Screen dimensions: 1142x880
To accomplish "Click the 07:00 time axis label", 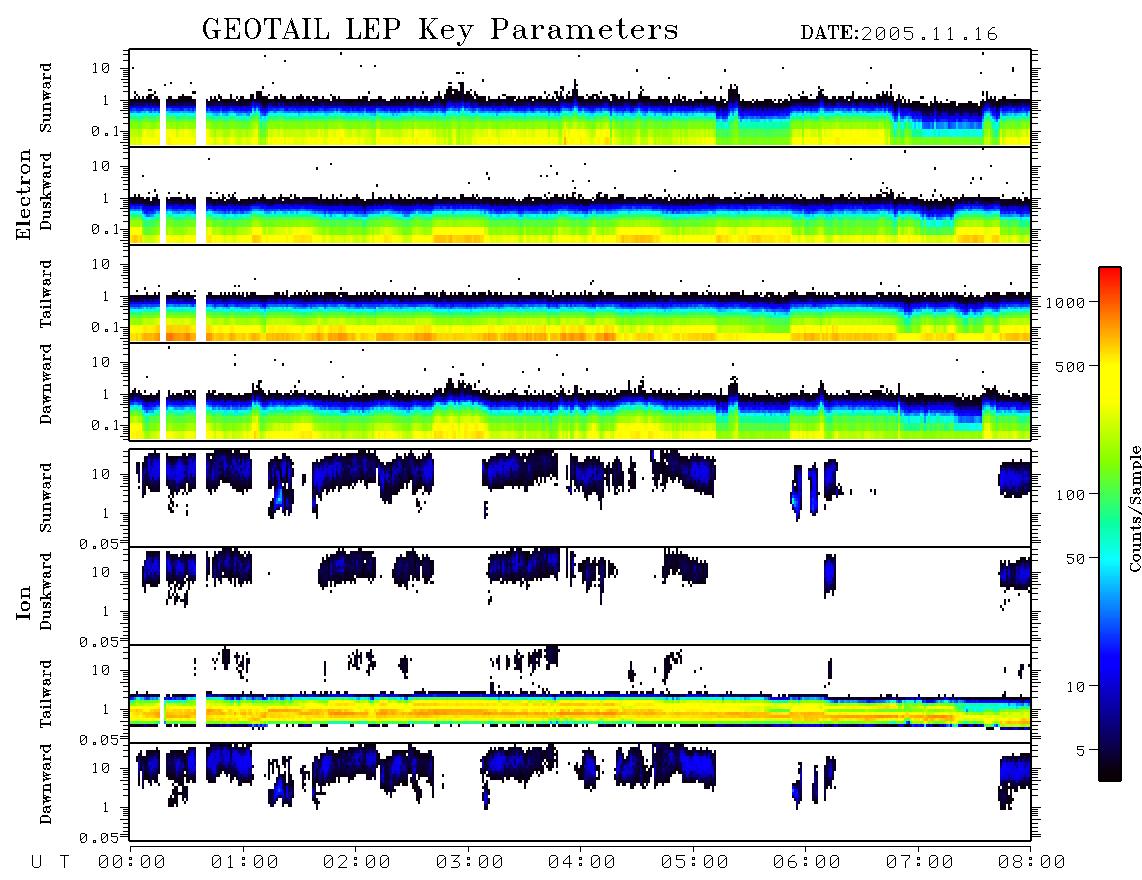I will tap(919, 862).
